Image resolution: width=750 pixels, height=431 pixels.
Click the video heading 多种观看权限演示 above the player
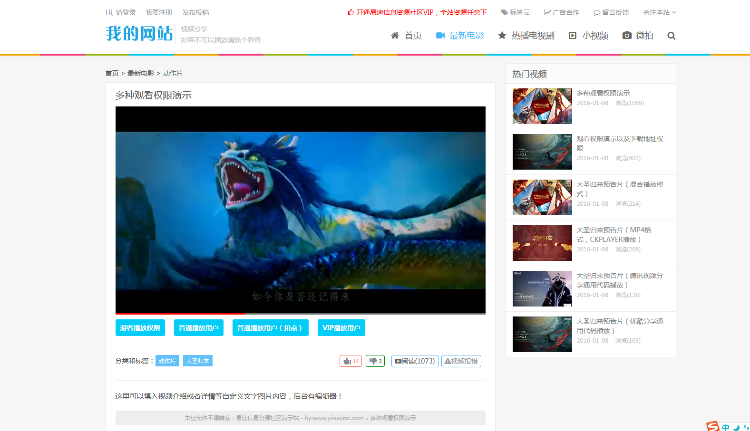pos(153,95)
